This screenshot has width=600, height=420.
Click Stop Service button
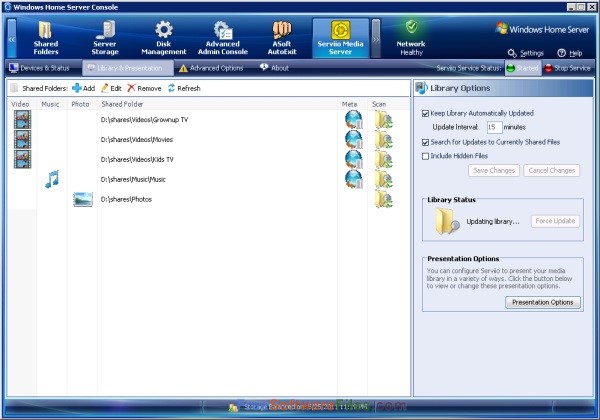[x=567, y=68]
